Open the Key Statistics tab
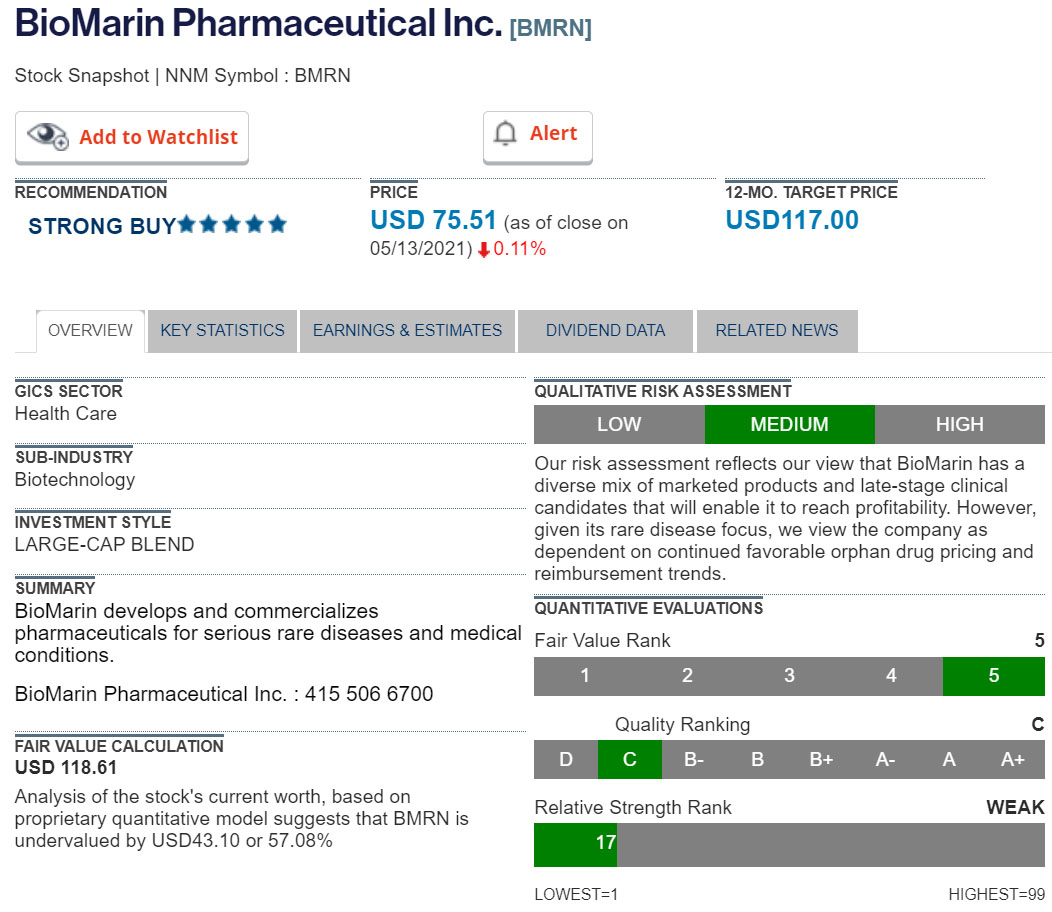The image size is (1052, 912). pyautogui.click(x=222, y=331)
